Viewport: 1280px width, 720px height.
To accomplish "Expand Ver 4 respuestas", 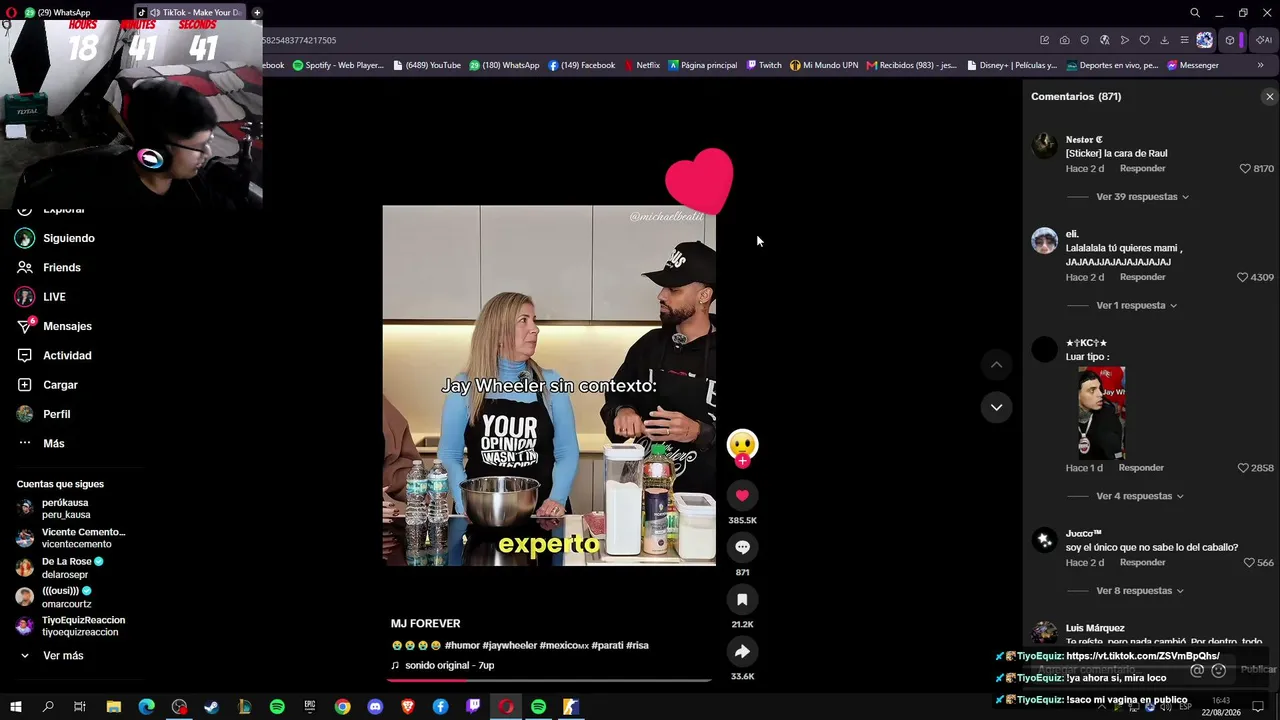I will 1140,496.
